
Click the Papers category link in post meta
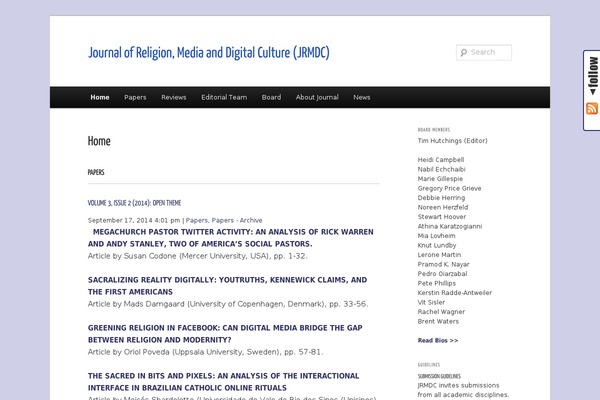point(197,220)
